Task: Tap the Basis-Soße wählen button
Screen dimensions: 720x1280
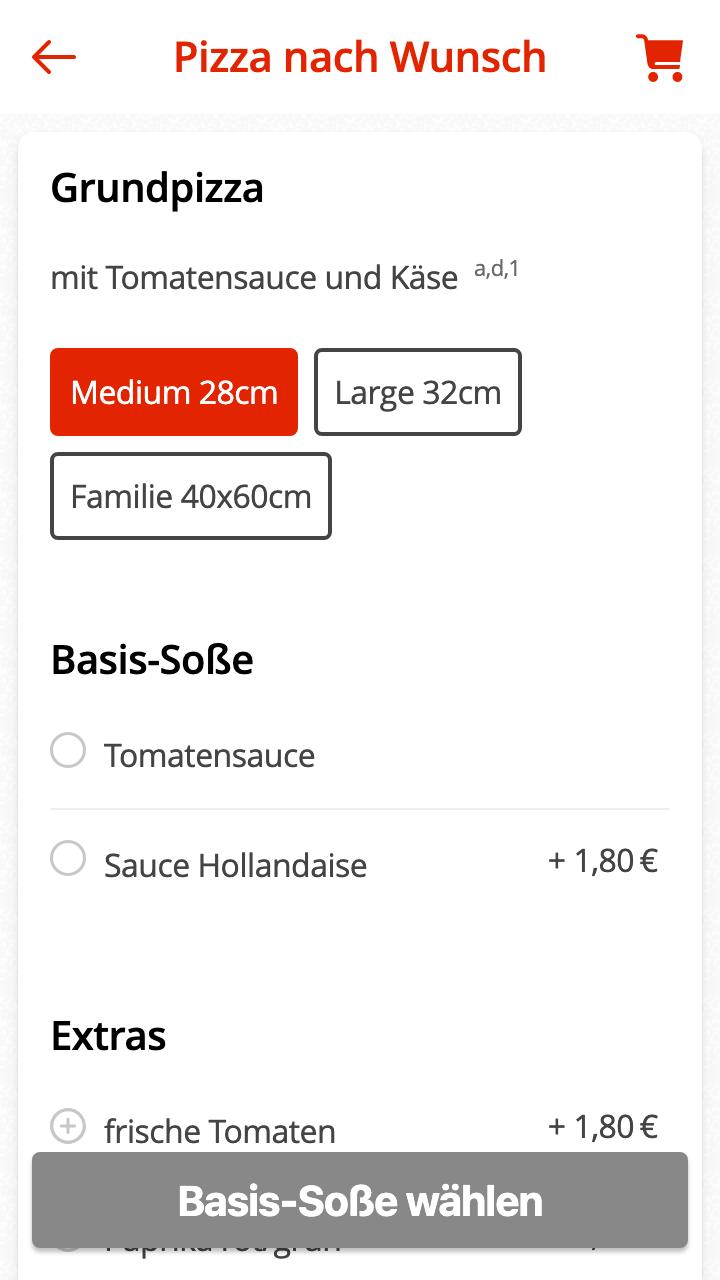Action: coord(360,1200)
